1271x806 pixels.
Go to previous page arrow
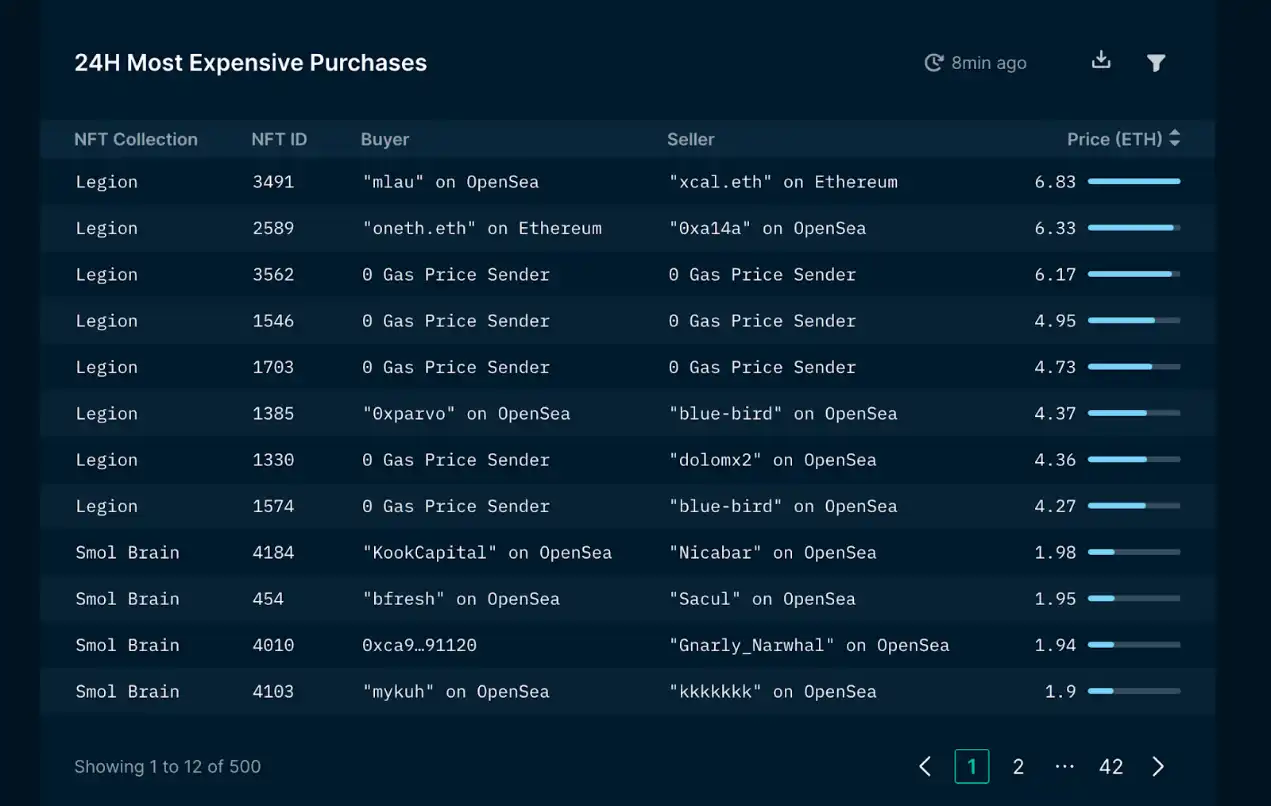point(925,767)
